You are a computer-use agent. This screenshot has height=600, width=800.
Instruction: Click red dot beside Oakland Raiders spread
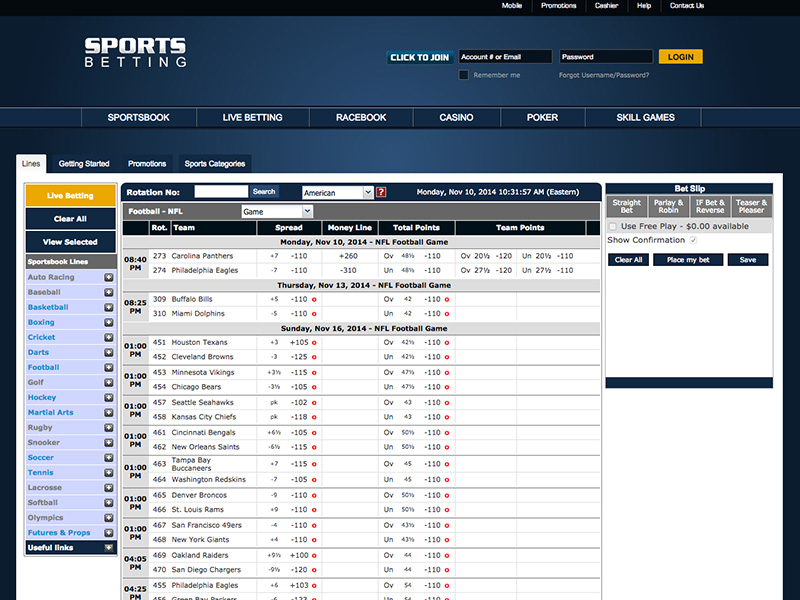click(314, 556)
